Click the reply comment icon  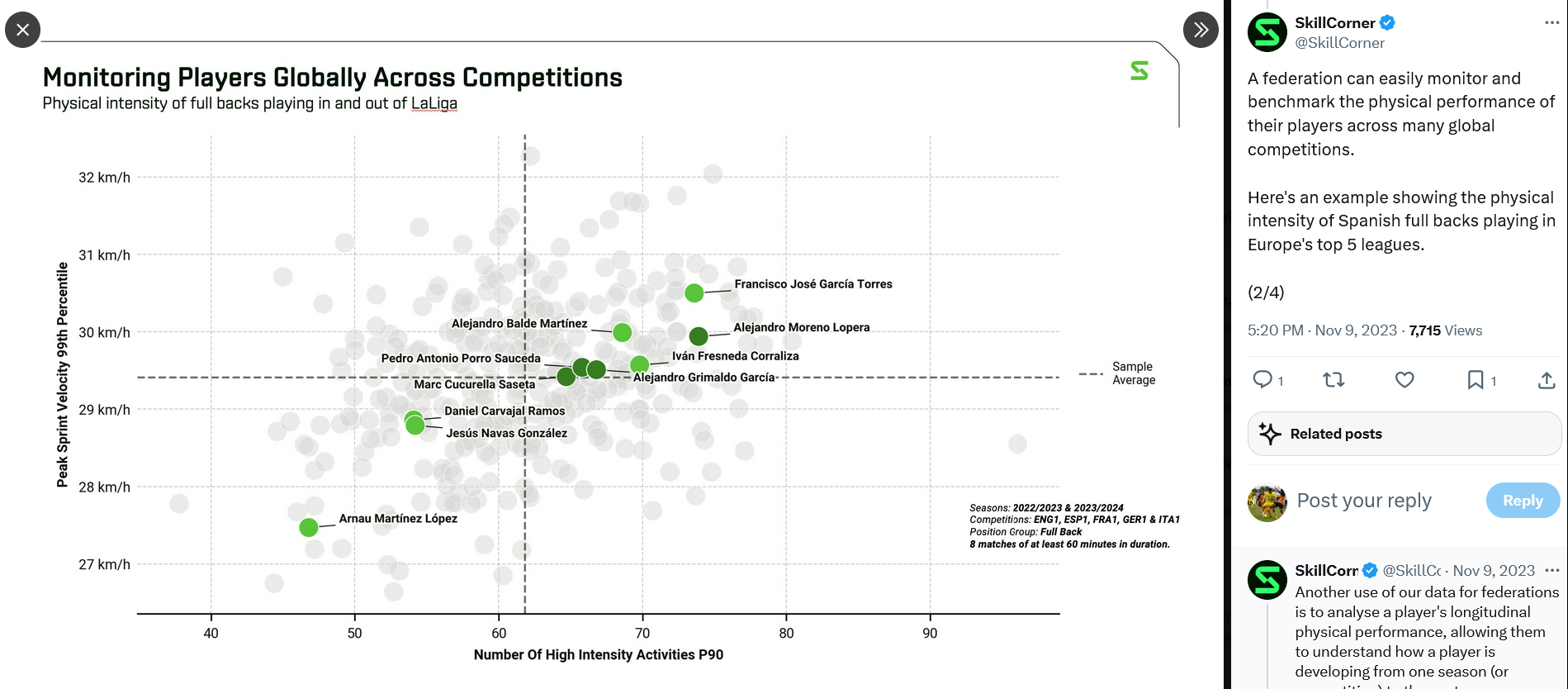(1262, 379)
